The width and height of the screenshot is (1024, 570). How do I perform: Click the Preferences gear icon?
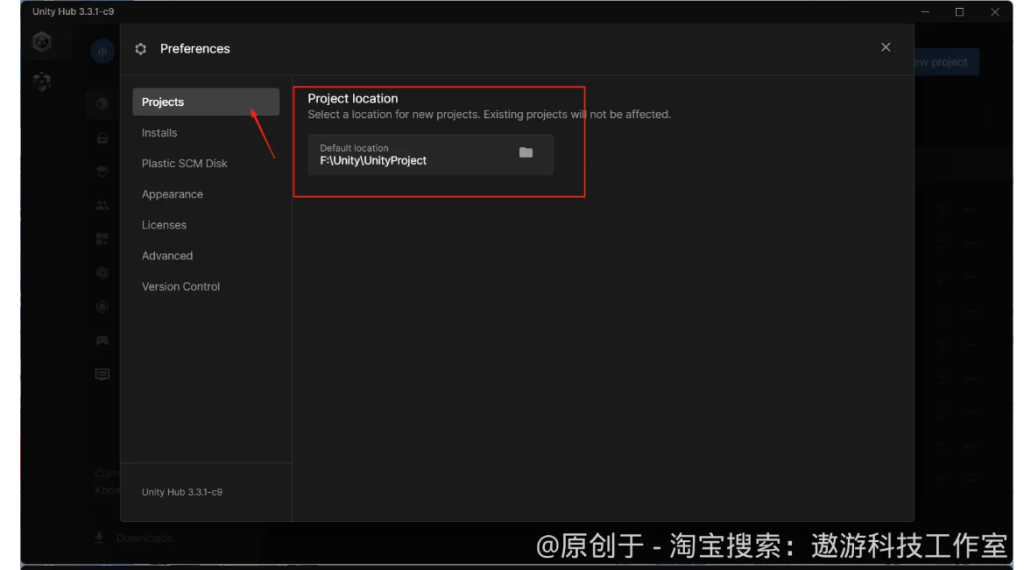pyautogui.click(x=140, y=49)
